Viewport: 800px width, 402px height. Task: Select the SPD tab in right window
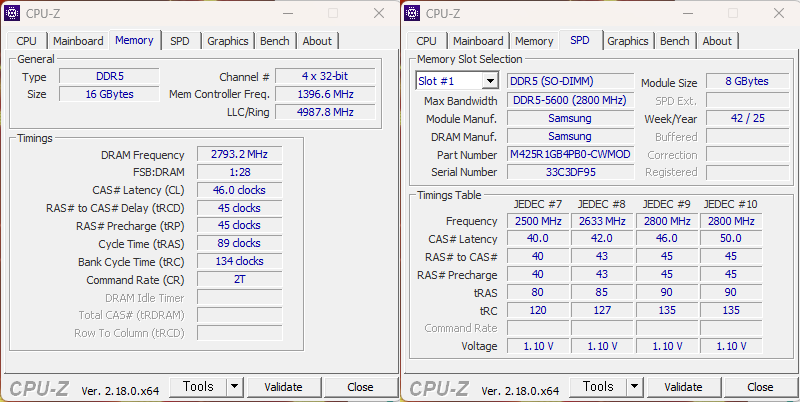click(x=580, y=40)
